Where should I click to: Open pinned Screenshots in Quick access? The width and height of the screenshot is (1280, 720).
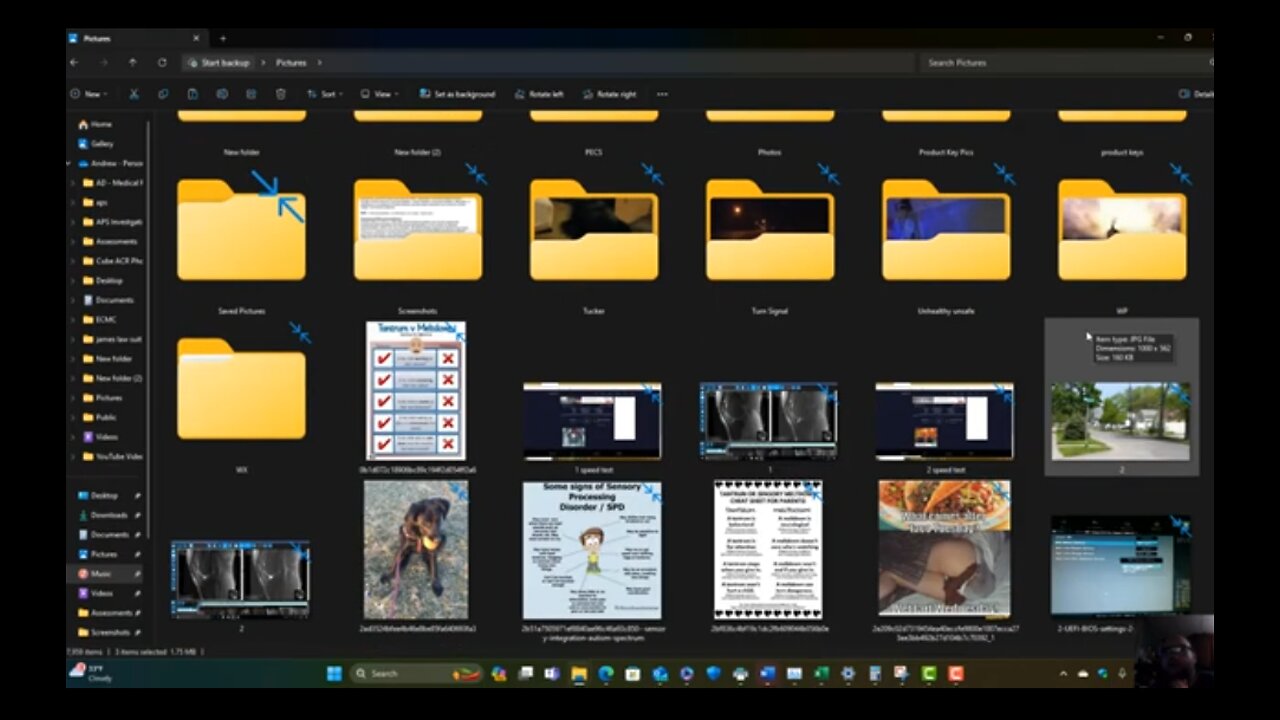[110, 632]
